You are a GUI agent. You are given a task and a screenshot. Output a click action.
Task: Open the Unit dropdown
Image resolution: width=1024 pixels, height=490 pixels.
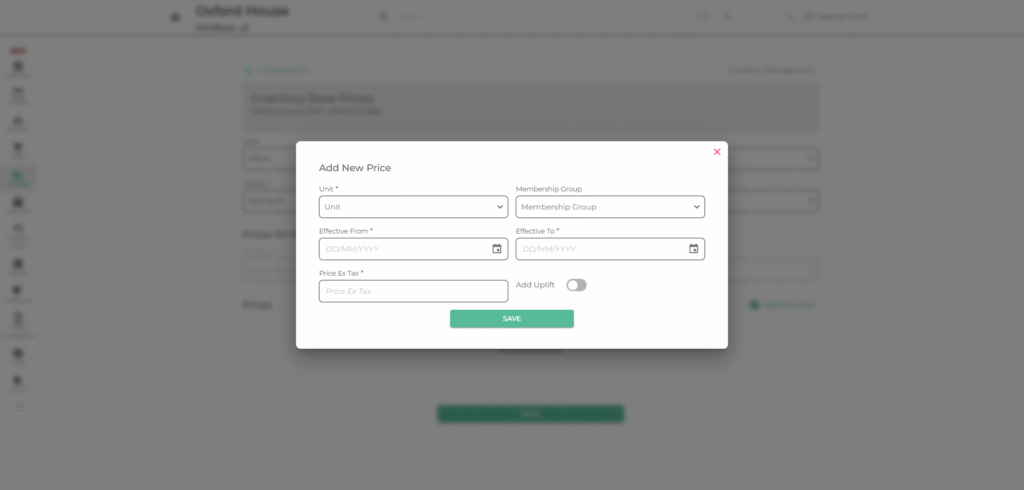pyautogui.click(x=413, y=207)
